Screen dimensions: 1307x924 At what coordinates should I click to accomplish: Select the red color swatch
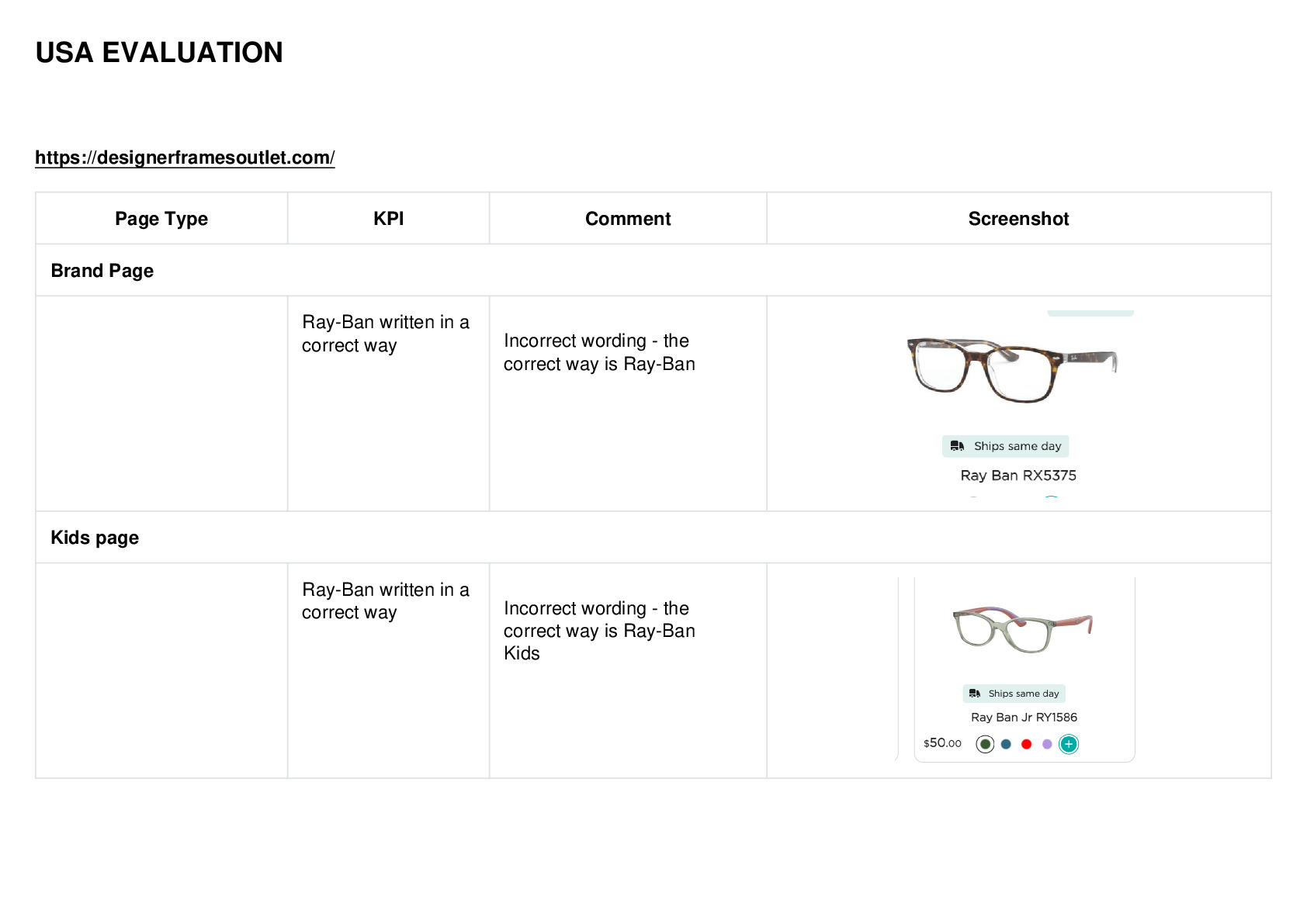(x=1026, y=744)
